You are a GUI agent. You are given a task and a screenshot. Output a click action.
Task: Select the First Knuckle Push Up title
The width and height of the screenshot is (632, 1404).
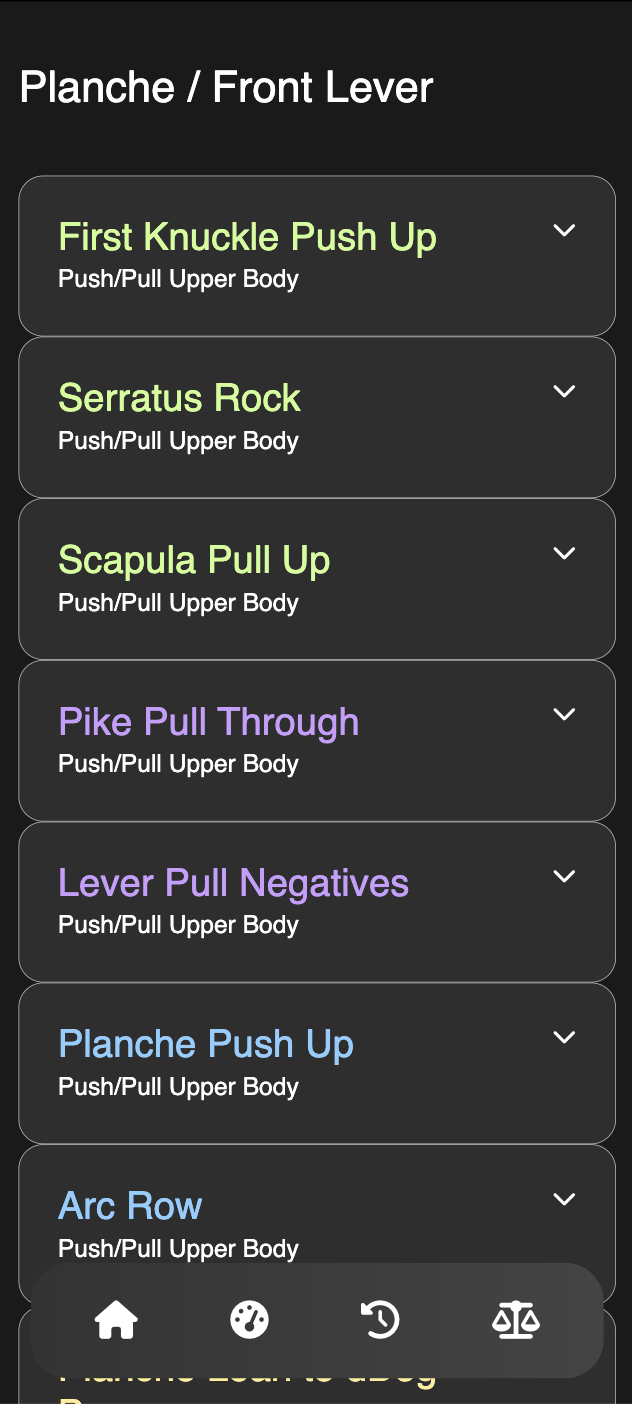pos(247,237)
